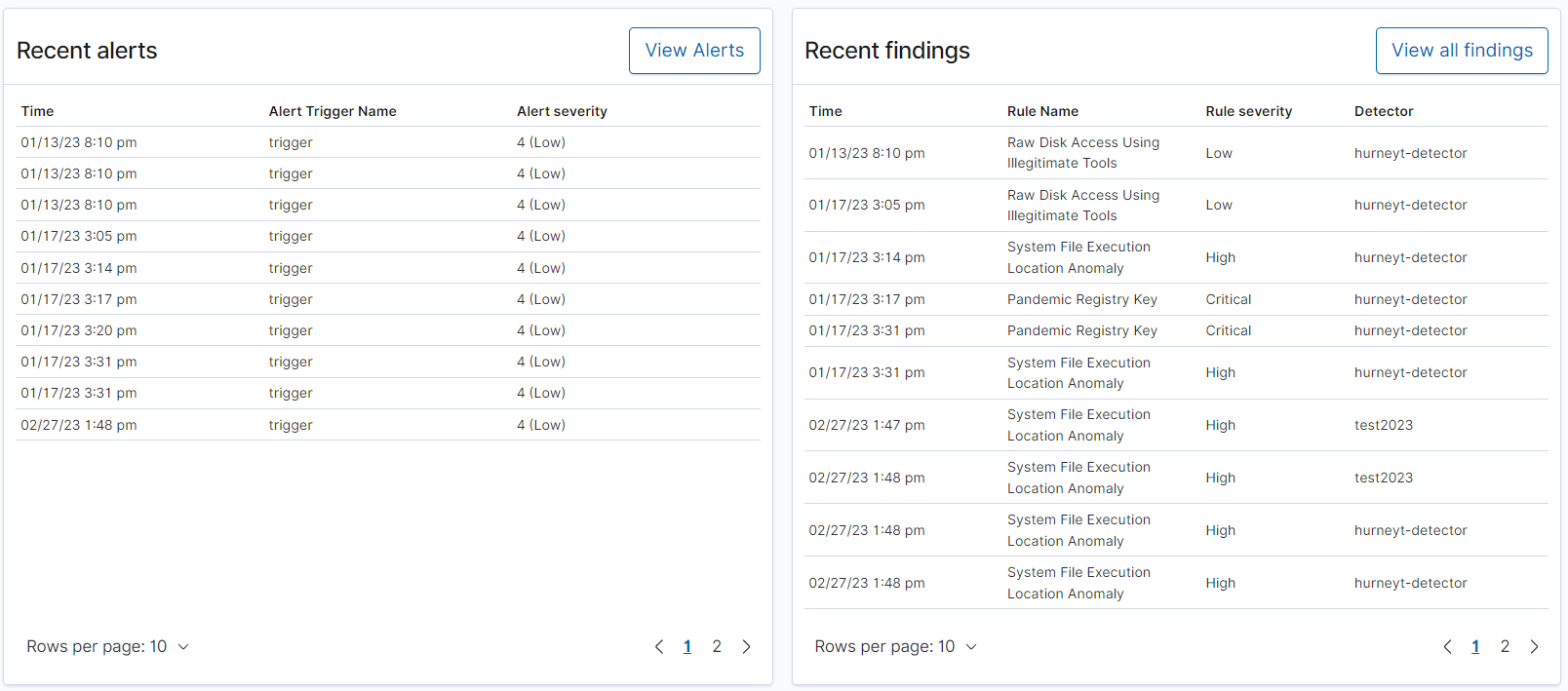Go to next page in Recent findings

(x=1534, y=647)
